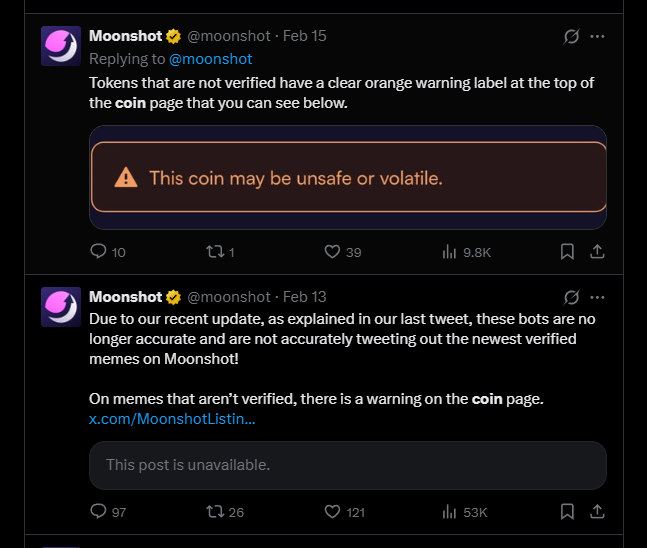Share the Feb 15 Moonshot tweet
The width and height of the screenshot is (647, 548).
point(597,251)
